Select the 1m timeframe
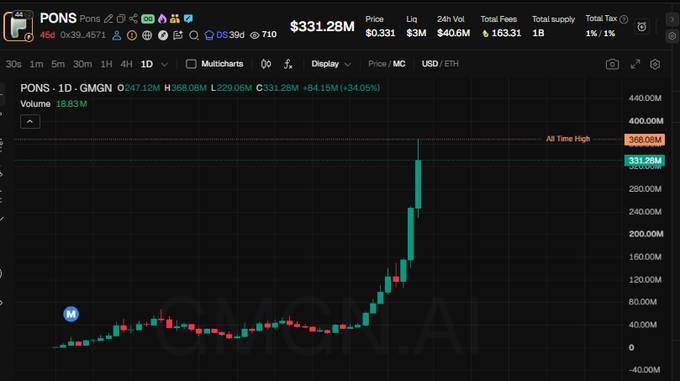The width and height of the screenshot is (680, 381). point(36,64)
